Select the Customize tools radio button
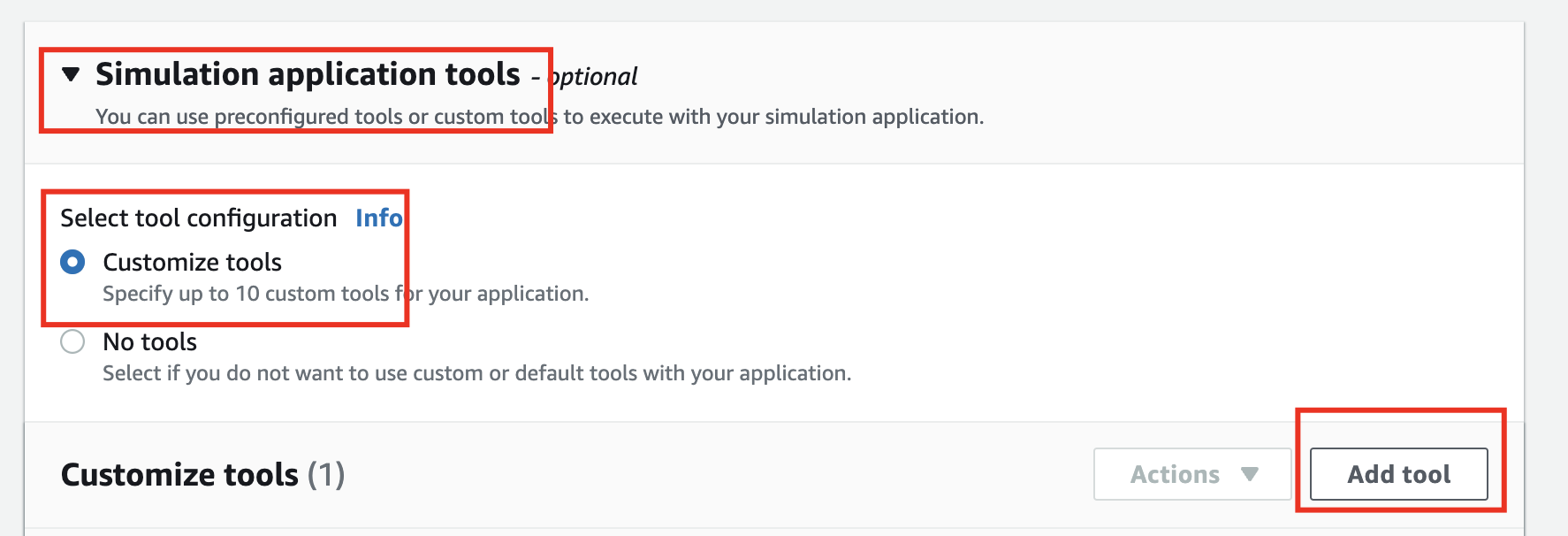Viewport: 1568px width, 536px height. pyautogui.click(x=72, y=262)
